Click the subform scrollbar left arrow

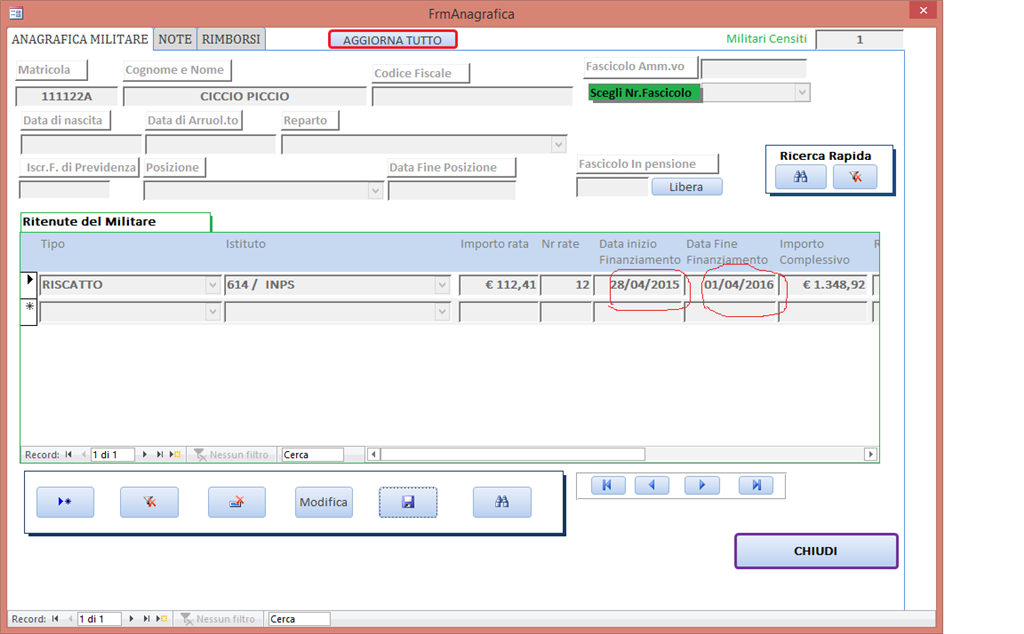click(x=374, y=454)
